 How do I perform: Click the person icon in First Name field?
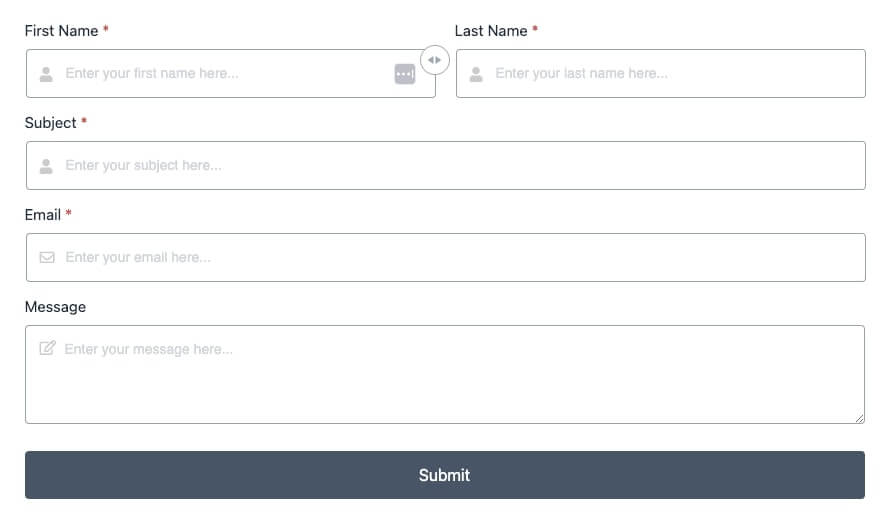[46, 74]
